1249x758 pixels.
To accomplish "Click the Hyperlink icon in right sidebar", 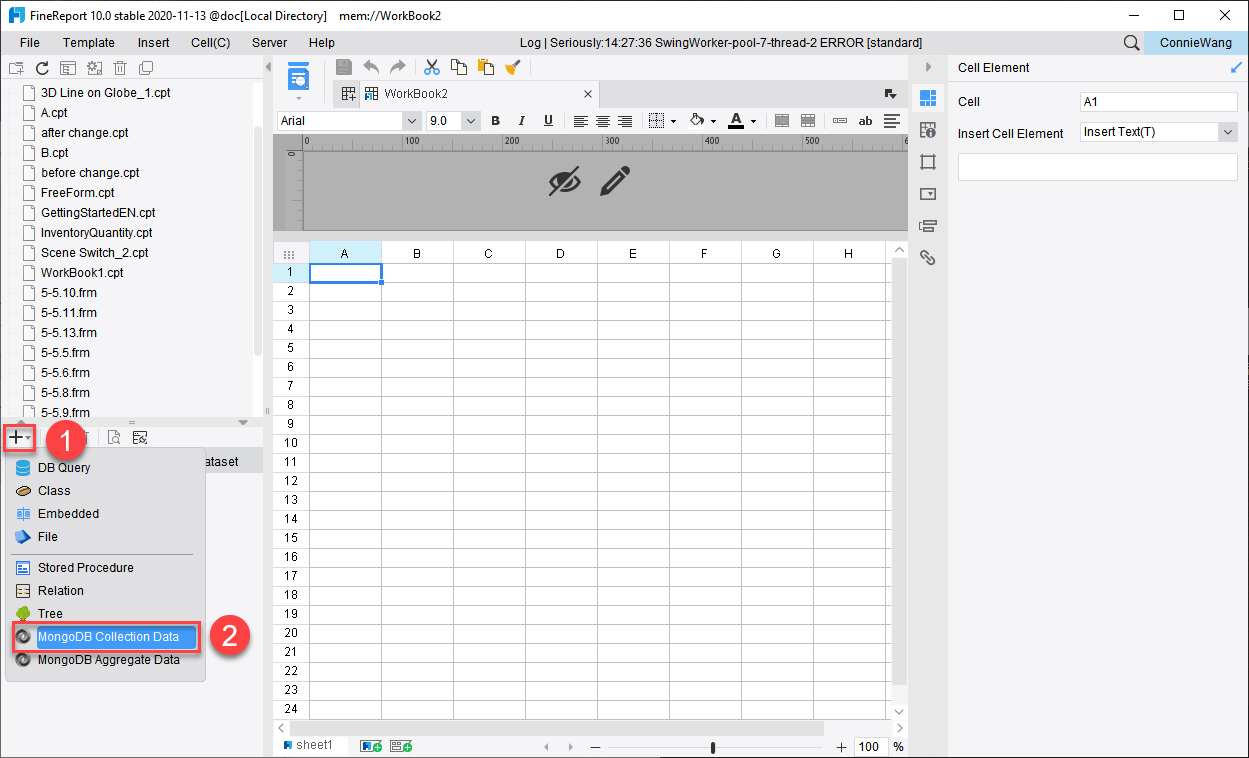I will point(927,257).
